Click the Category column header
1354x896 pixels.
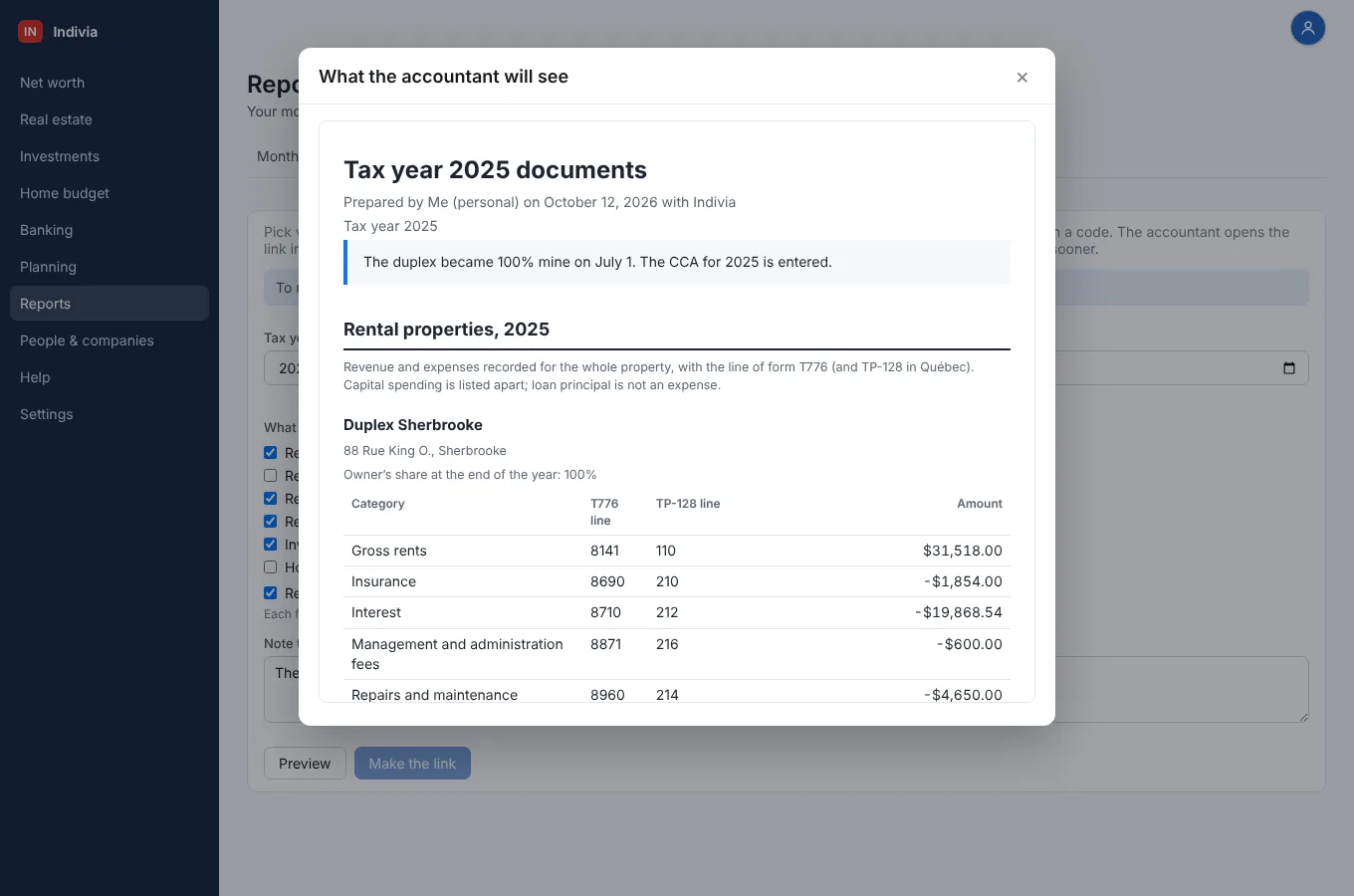point(378,504)
